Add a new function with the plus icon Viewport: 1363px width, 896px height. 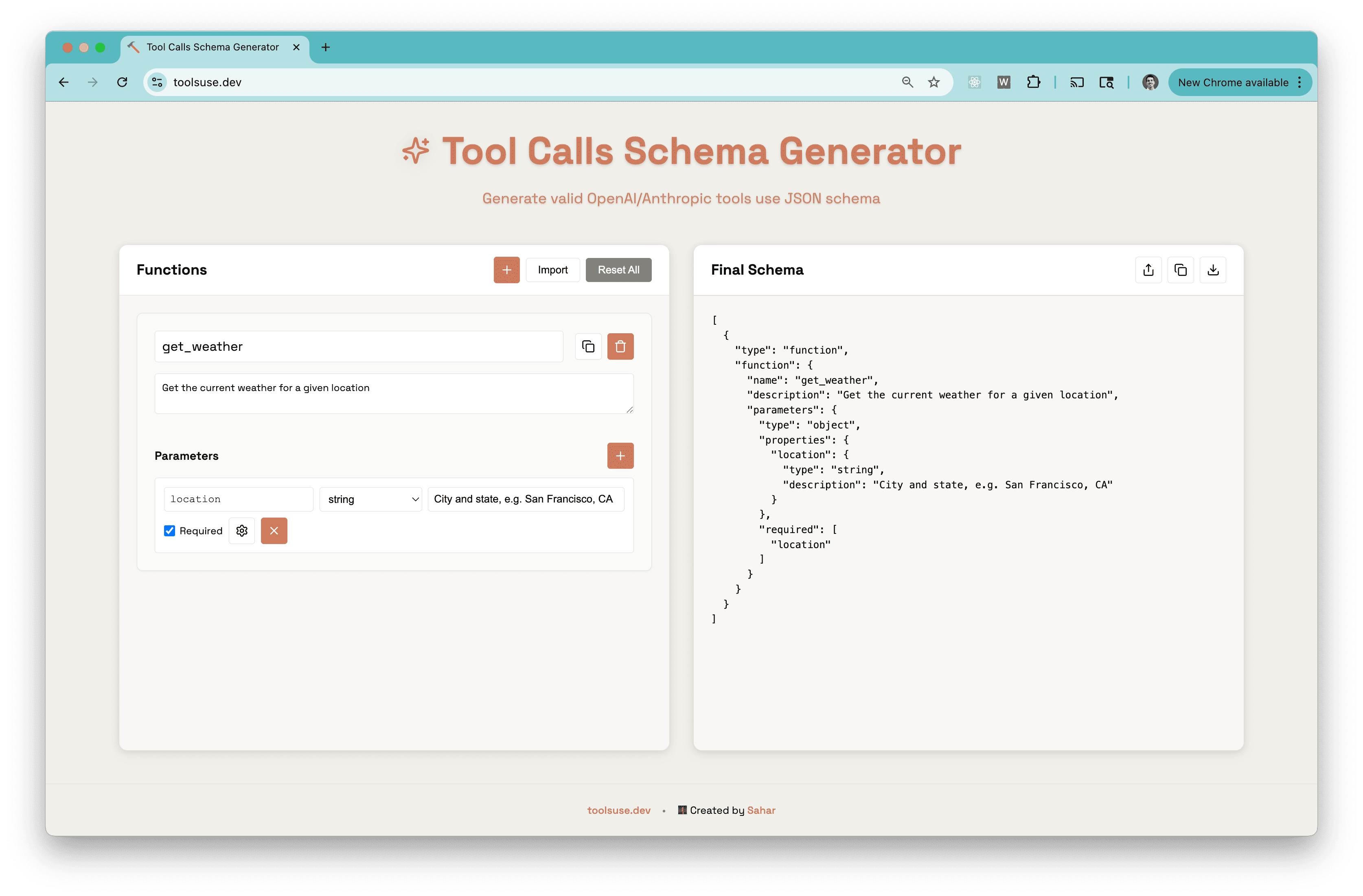pyautogui.click(x=506, y=270)
